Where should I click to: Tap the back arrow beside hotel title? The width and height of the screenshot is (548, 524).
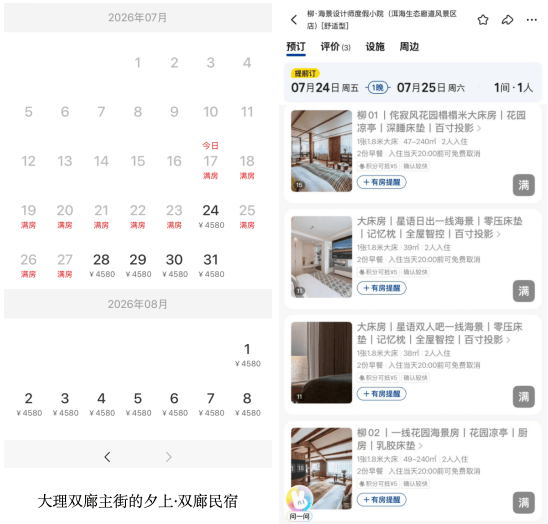294,20
